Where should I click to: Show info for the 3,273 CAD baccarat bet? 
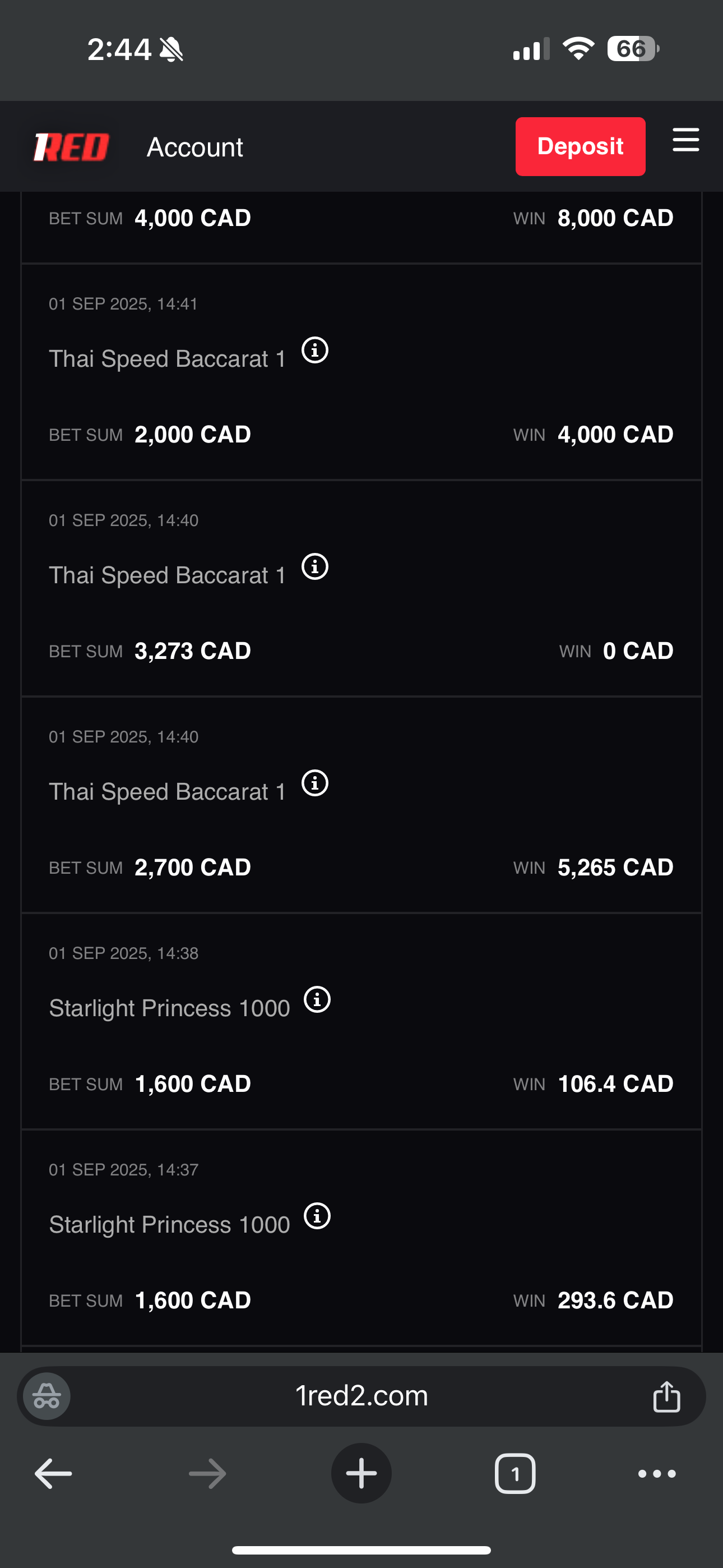click(315, 567)
